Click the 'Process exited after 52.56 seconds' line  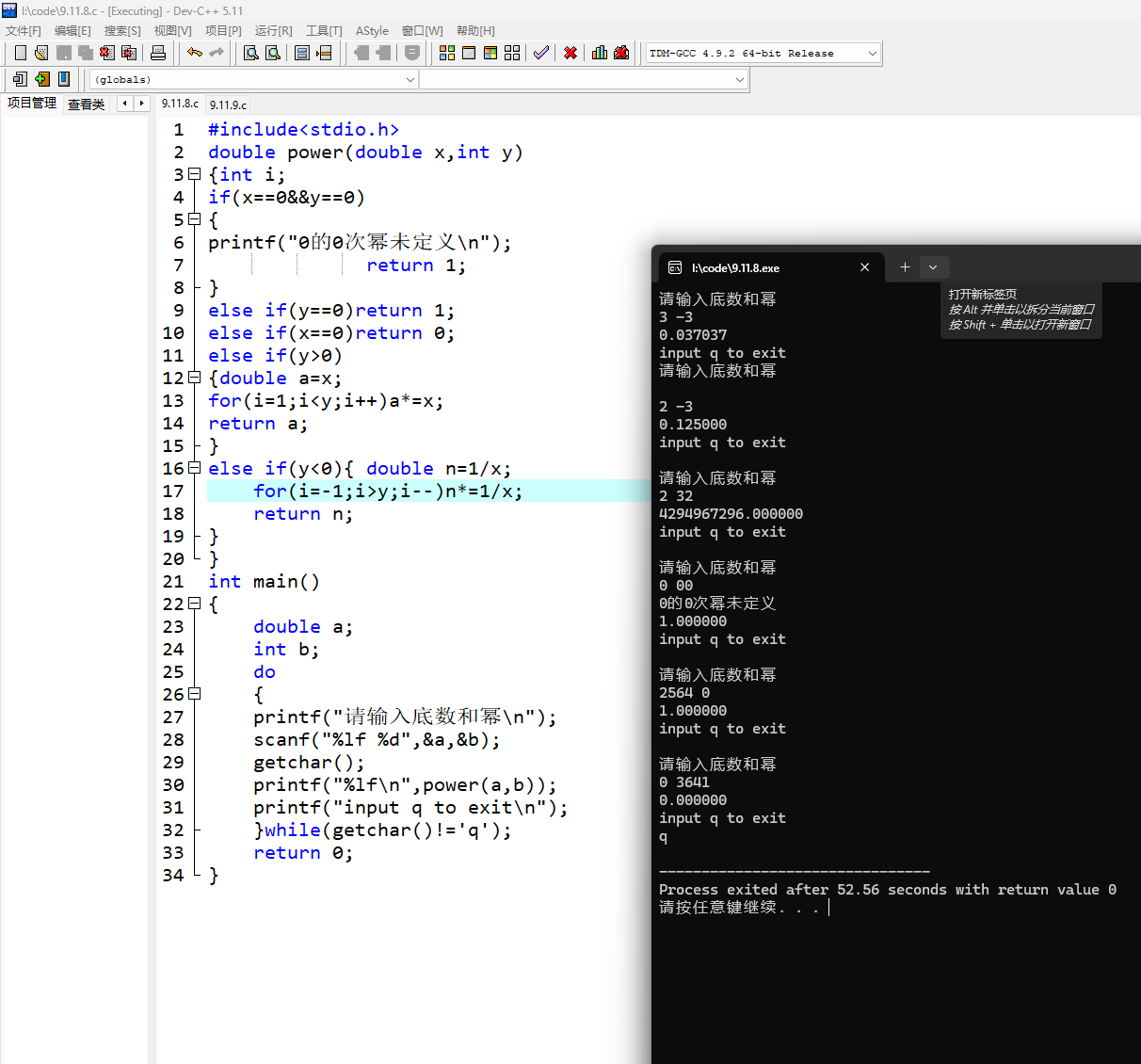887,890
